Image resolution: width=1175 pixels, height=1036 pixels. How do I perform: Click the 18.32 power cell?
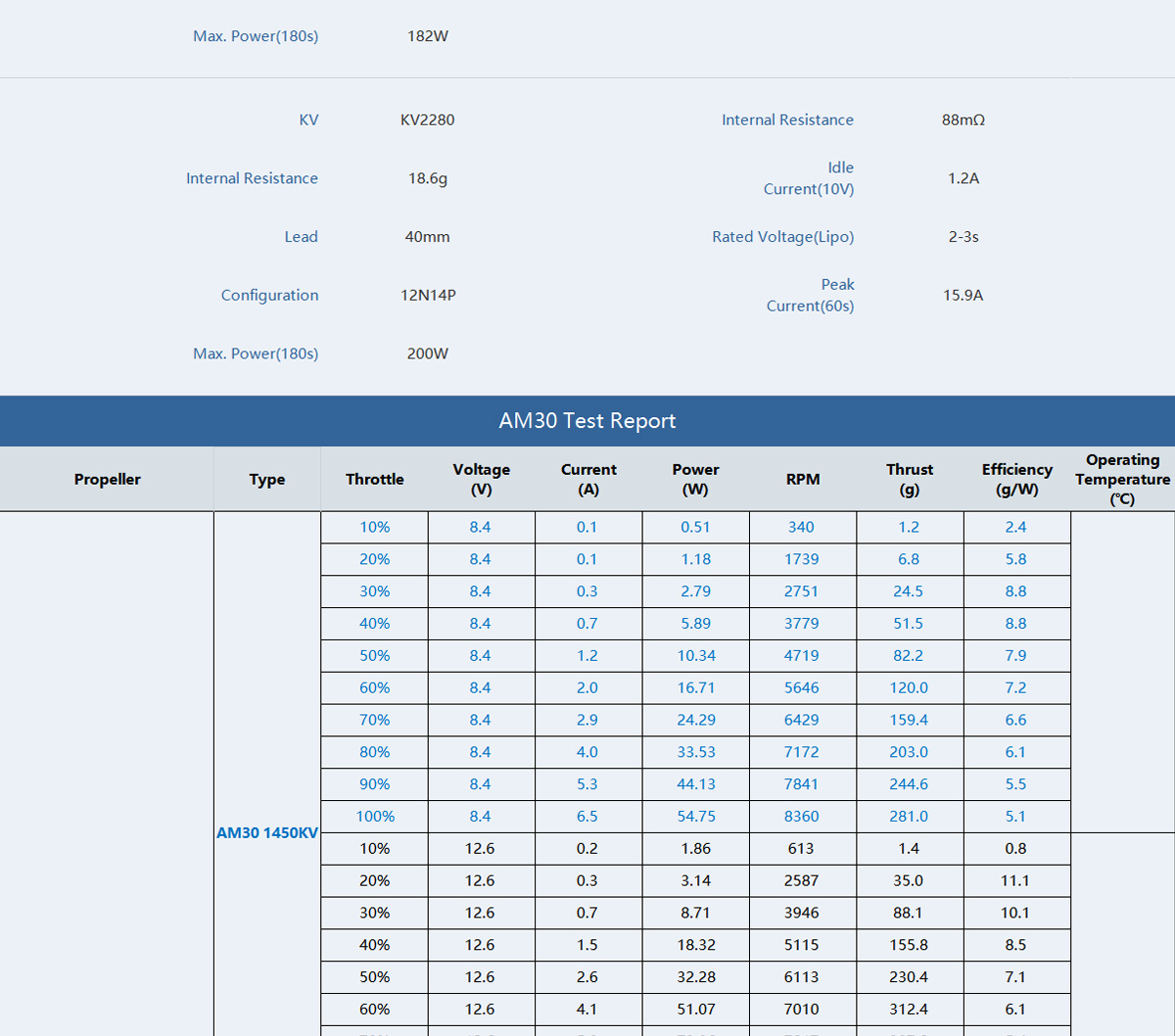coord(696,945)
